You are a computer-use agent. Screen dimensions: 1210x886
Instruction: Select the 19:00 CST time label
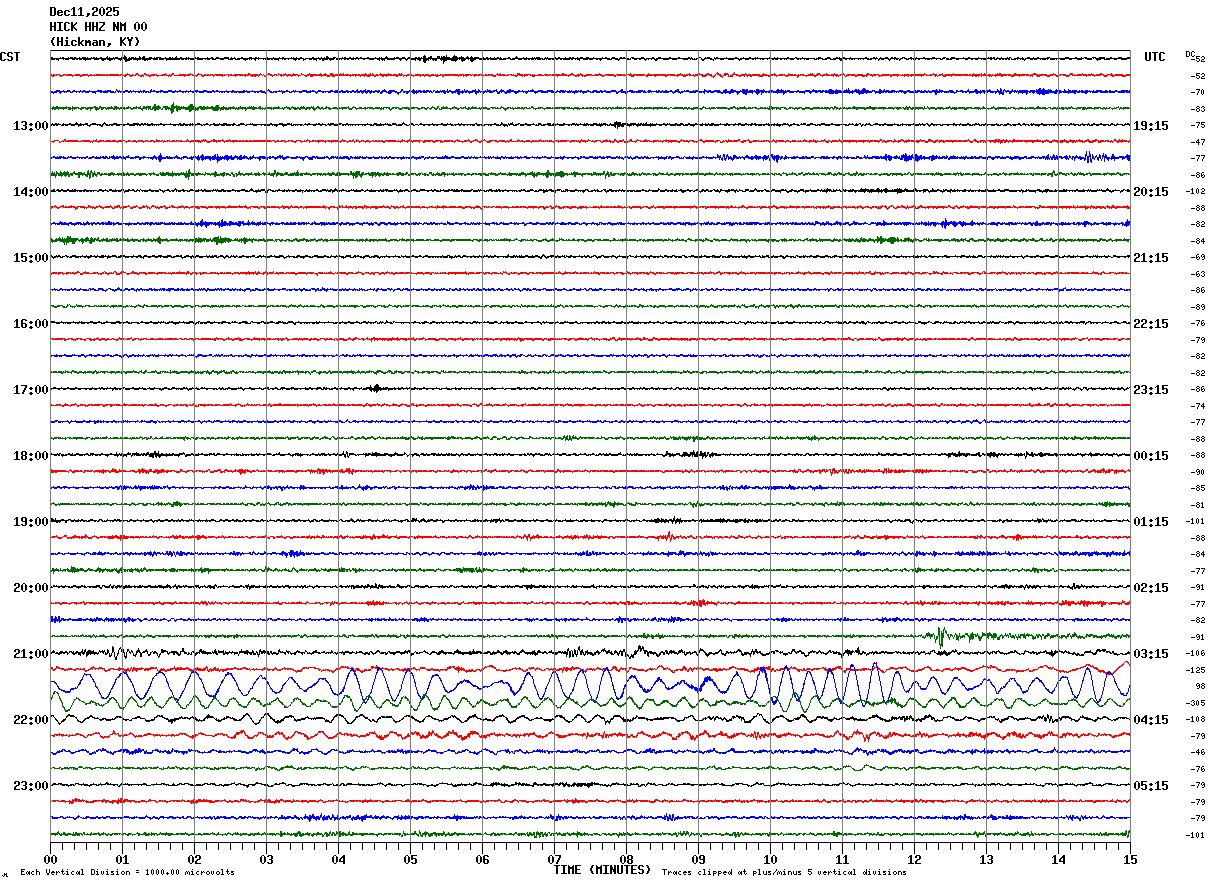tap(30, 522)
